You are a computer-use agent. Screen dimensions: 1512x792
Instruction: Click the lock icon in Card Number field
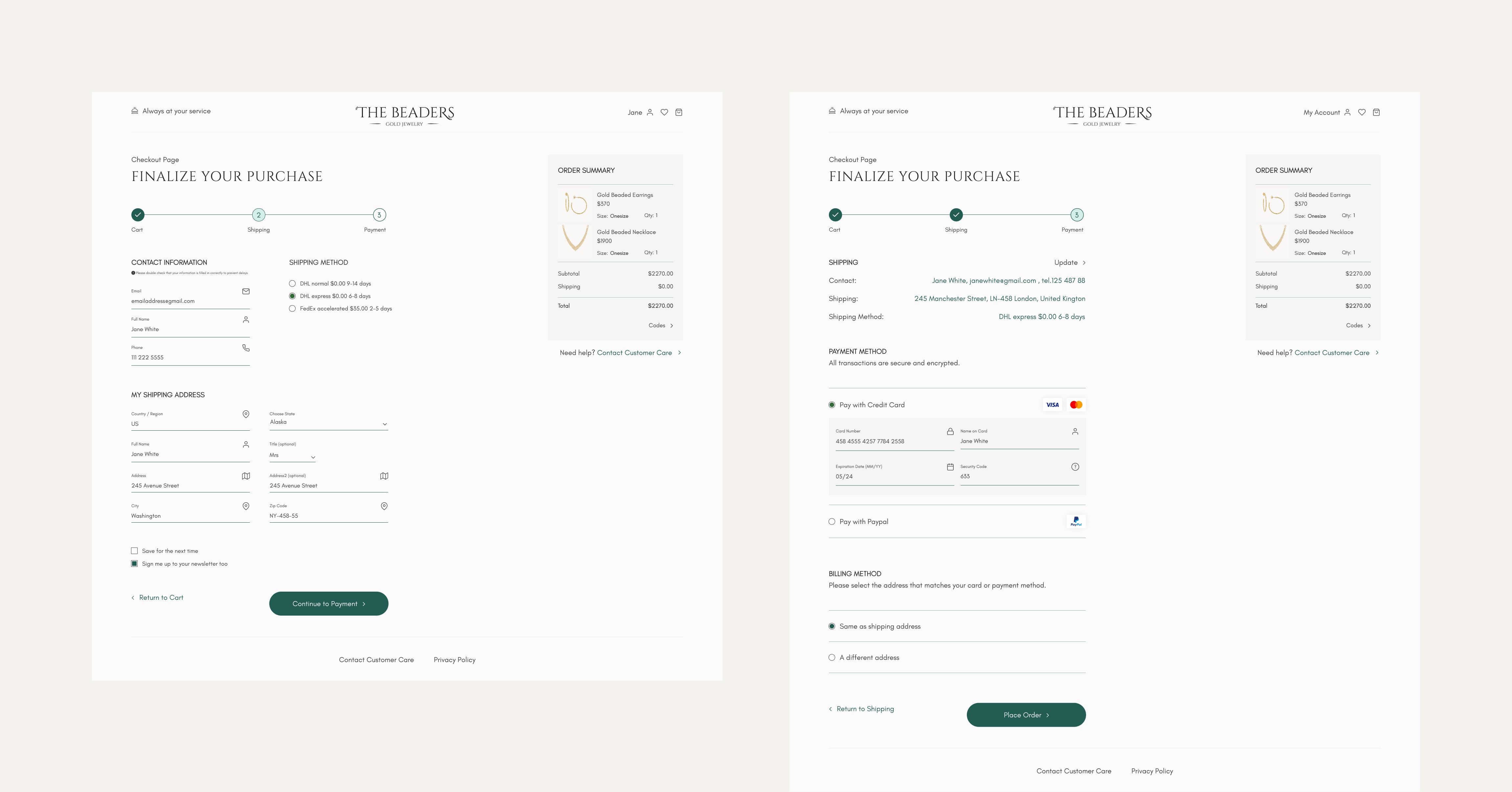tap(950, 431)
